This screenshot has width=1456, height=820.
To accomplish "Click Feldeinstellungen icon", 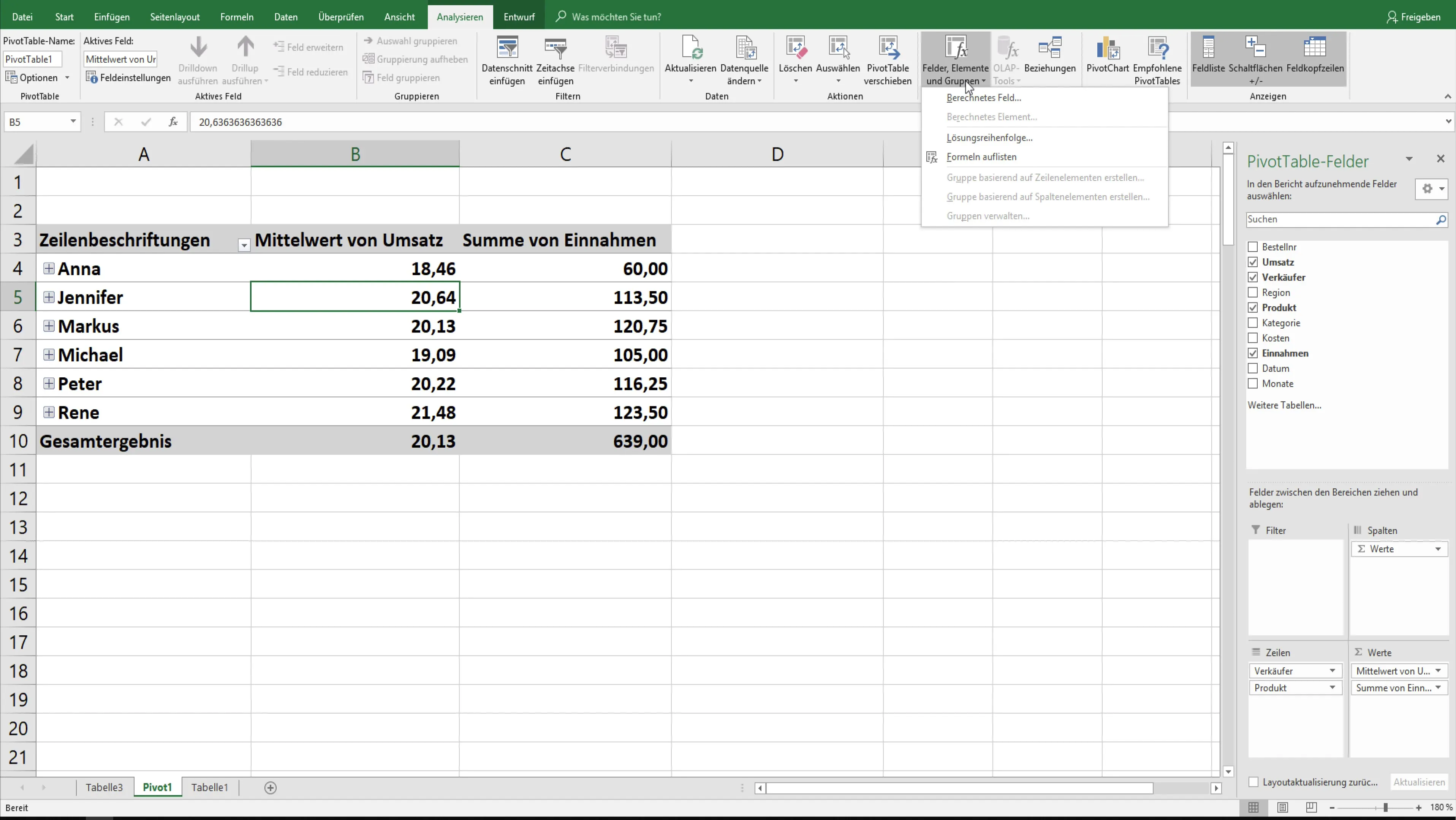I will (x=92, y=78).
